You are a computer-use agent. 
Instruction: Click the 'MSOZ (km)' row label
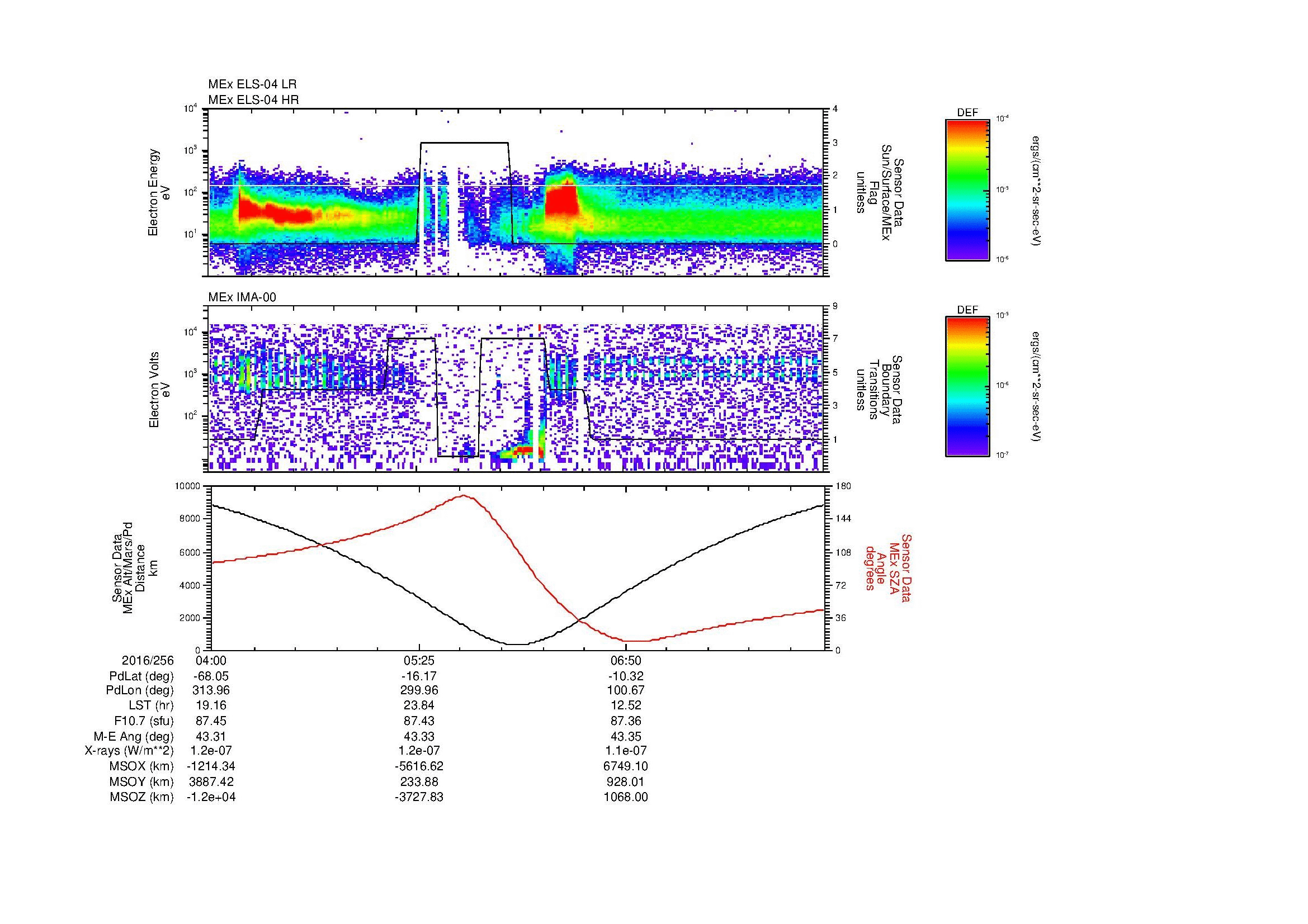point(142,797)
